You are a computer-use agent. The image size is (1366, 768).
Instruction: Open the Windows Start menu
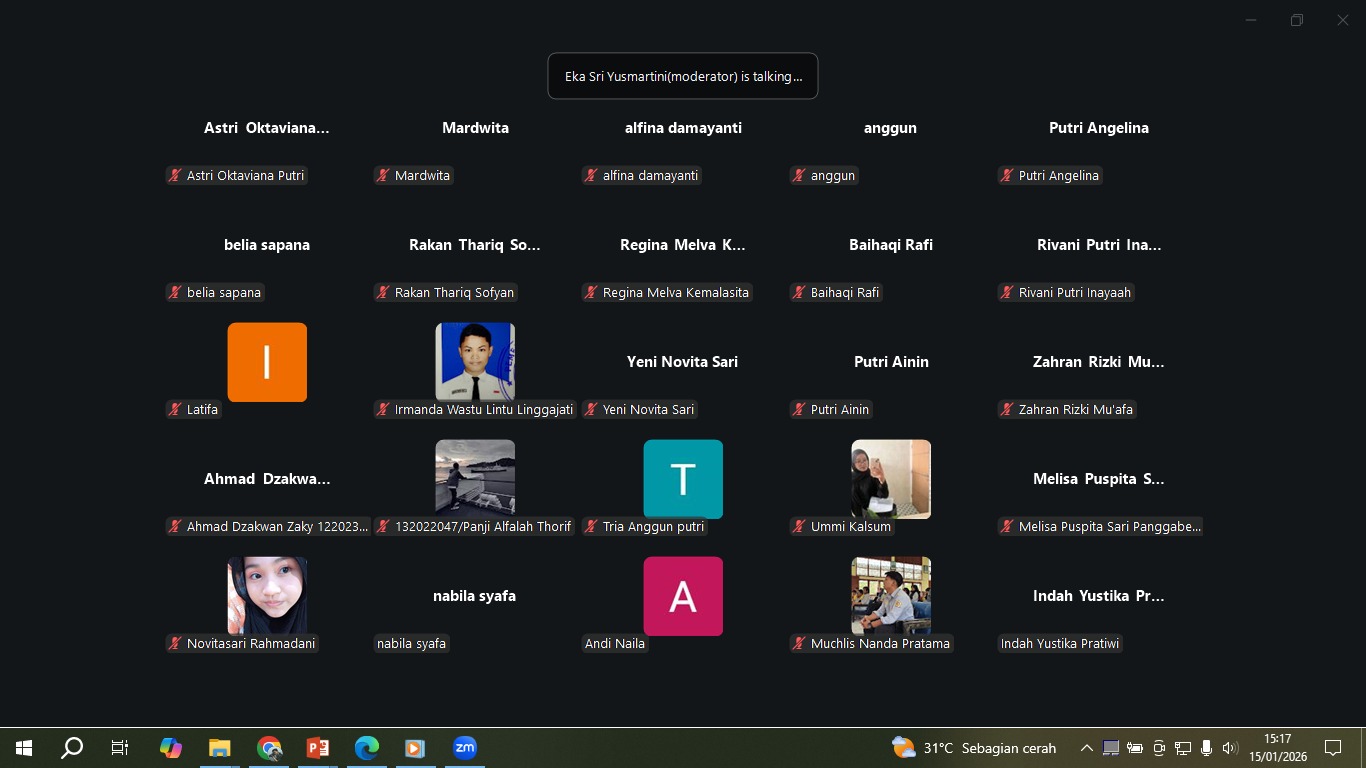tap(24, 748)
